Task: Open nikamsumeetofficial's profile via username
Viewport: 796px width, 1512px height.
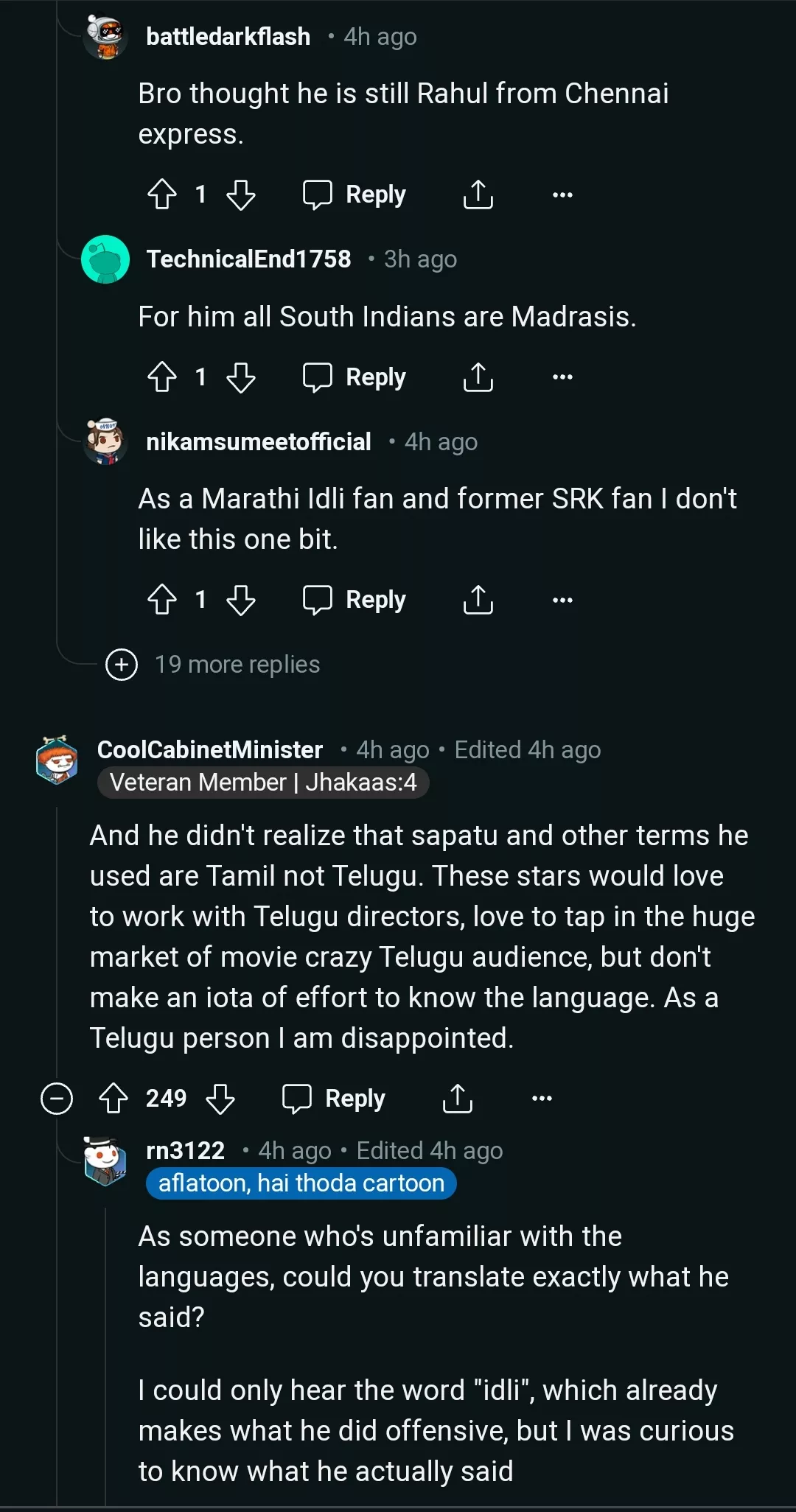Action: [x=258, y=442]
